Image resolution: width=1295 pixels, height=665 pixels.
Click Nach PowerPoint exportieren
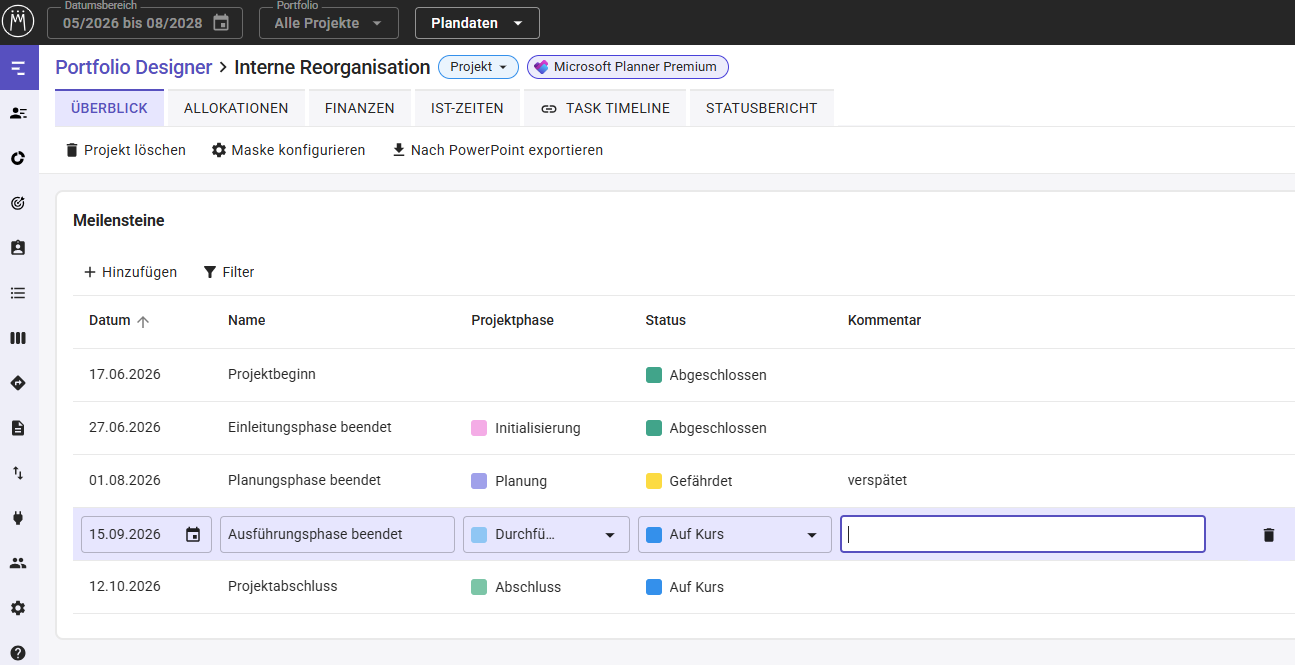(498, 150)
